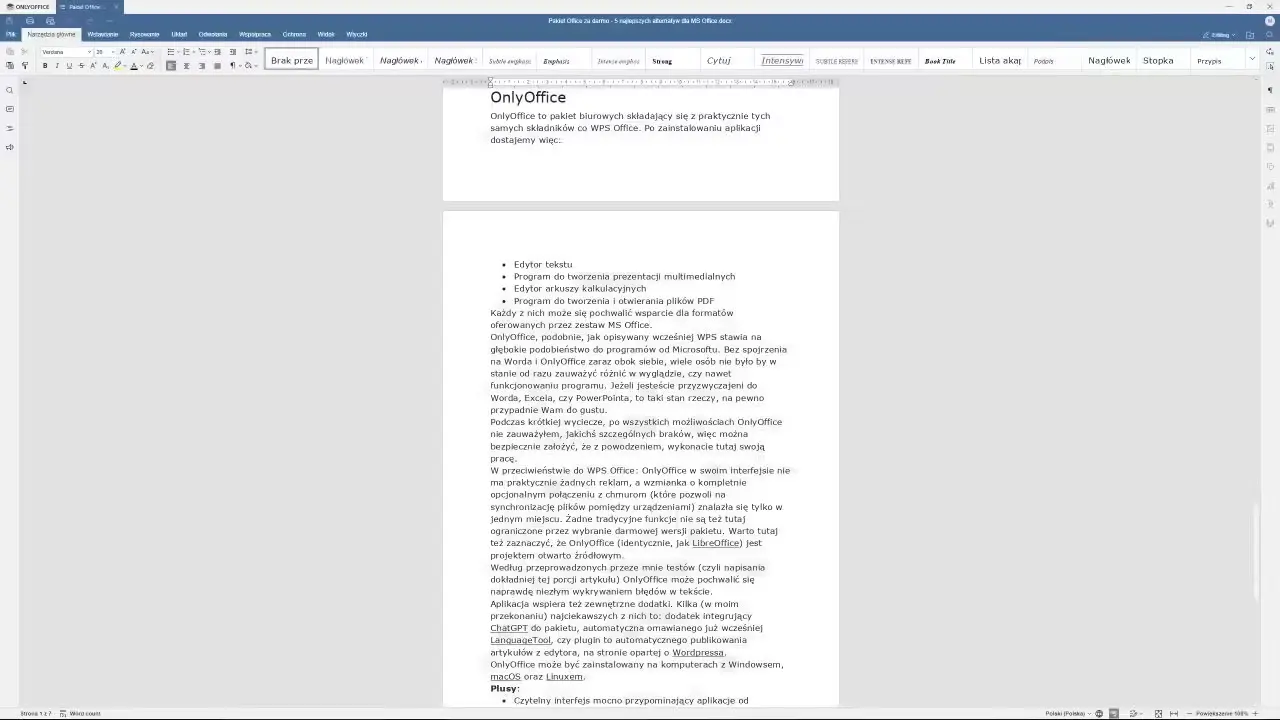Toggle center paragraph alignment
Screen dimensions: 1280x720
186,66
